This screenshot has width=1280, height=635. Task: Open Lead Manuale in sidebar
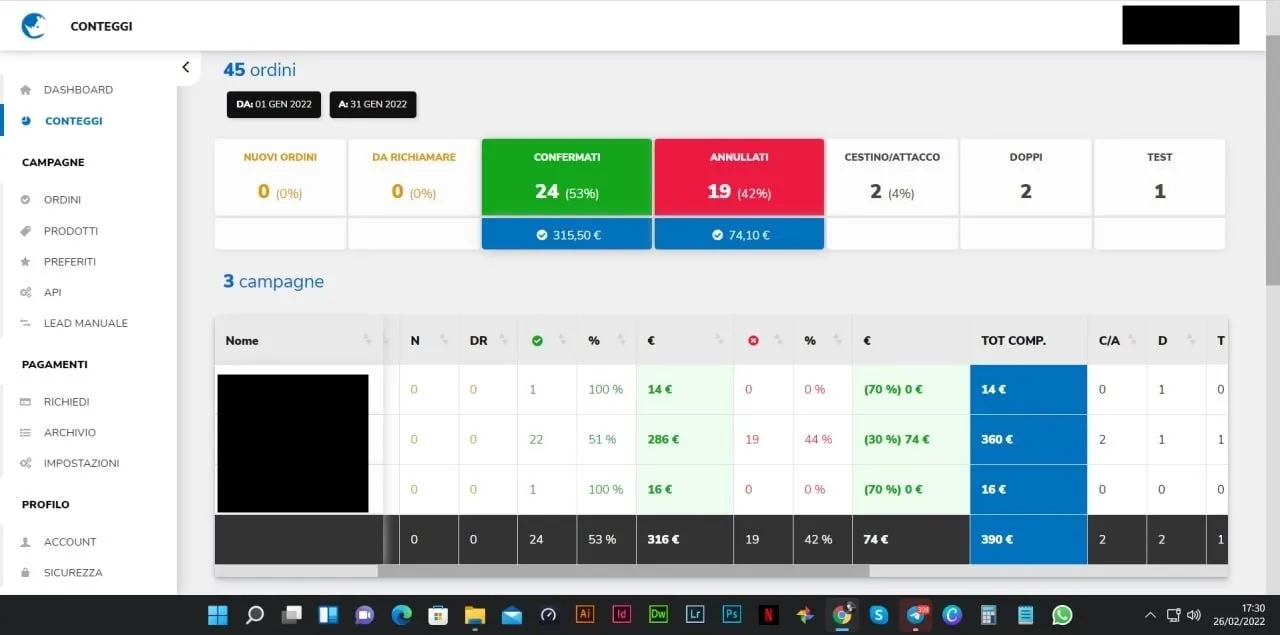pyautogui.click(x=86, y=324)
